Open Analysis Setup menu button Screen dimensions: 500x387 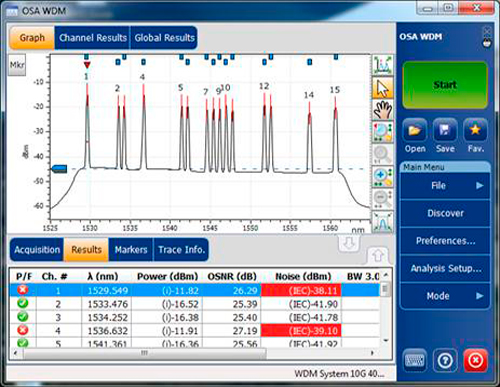pos(445,268)
